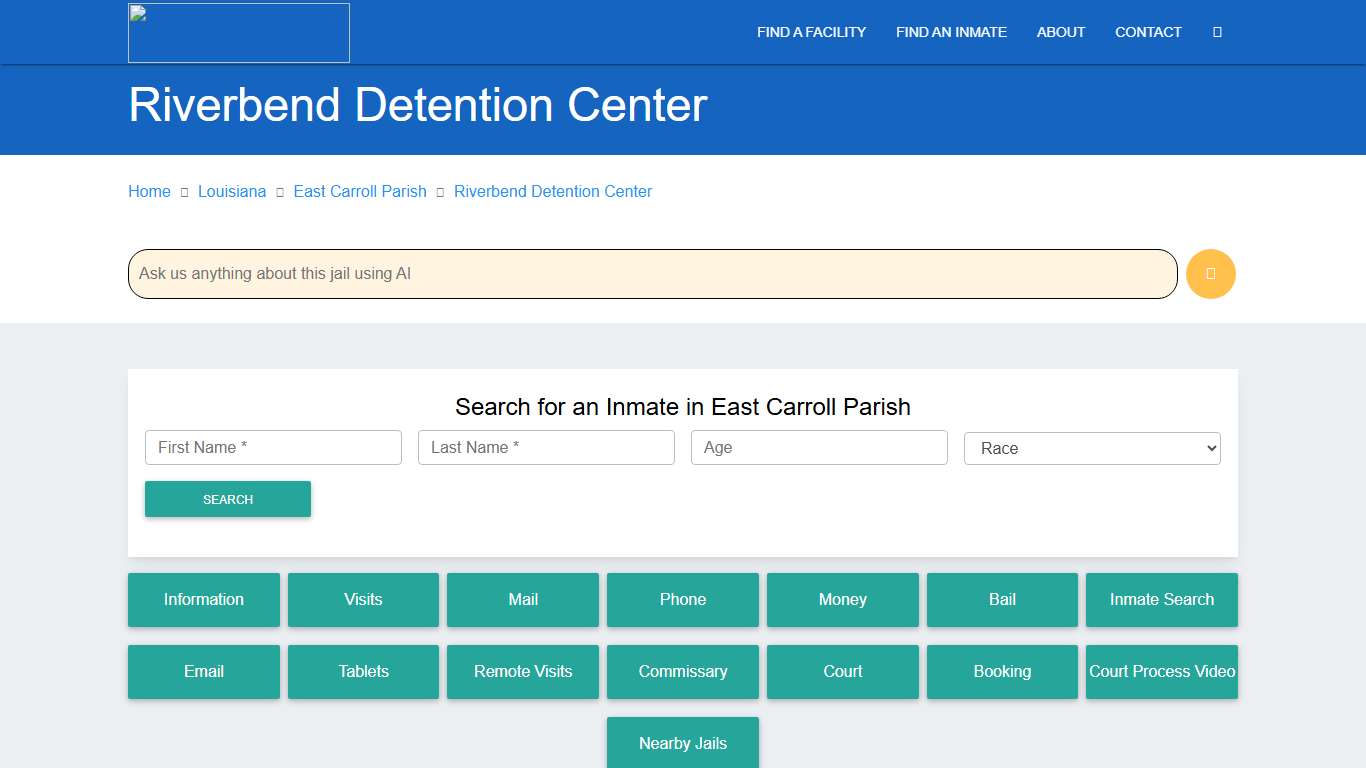
Task: Click the site logo image
Action: pyautogui.click(x=238, y=32)
